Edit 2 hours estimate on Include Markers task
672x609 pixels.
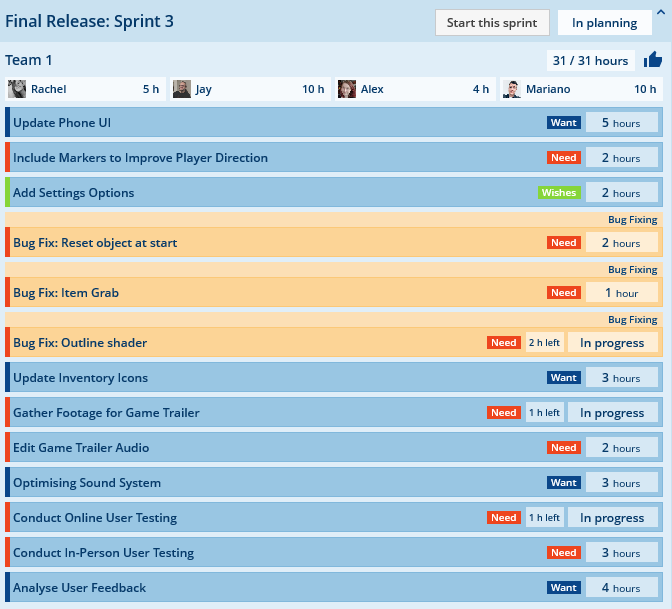[621, 158]
